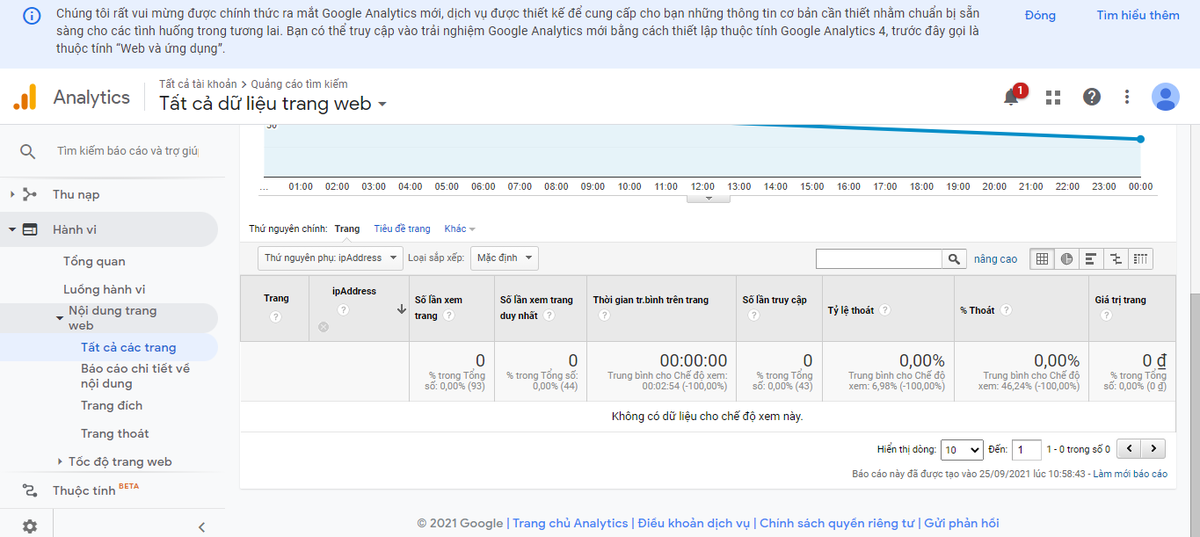Open Trang thoát report
Screen dimensions: 1200x537
pos(114,433)
